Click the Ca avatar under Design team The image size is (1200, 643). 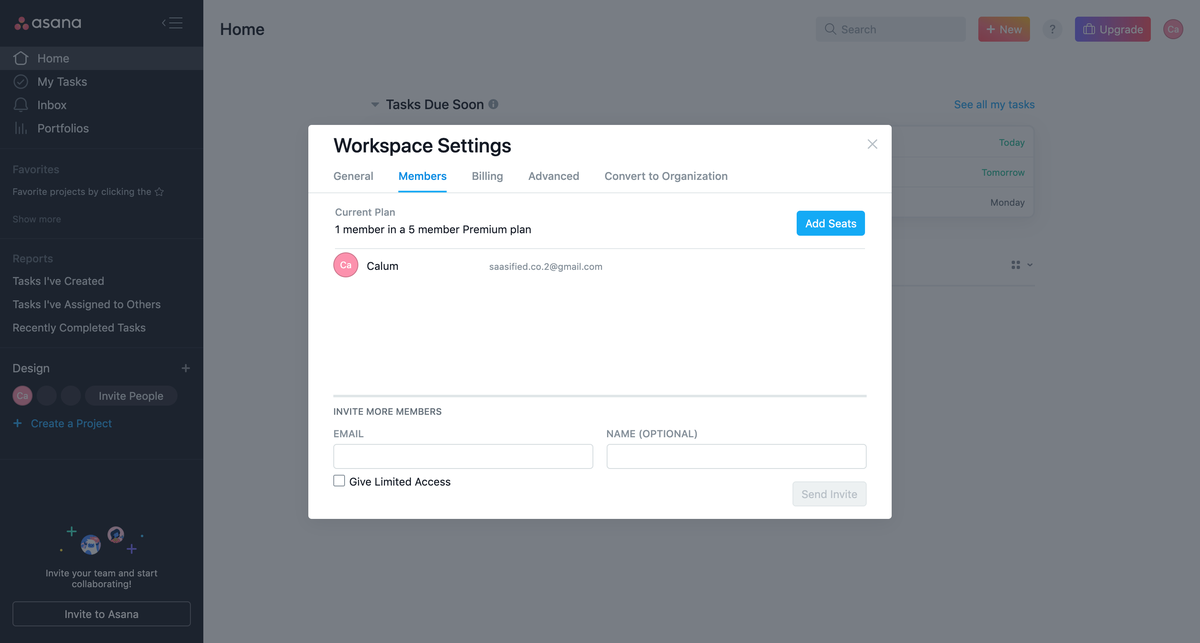[22, 396]
